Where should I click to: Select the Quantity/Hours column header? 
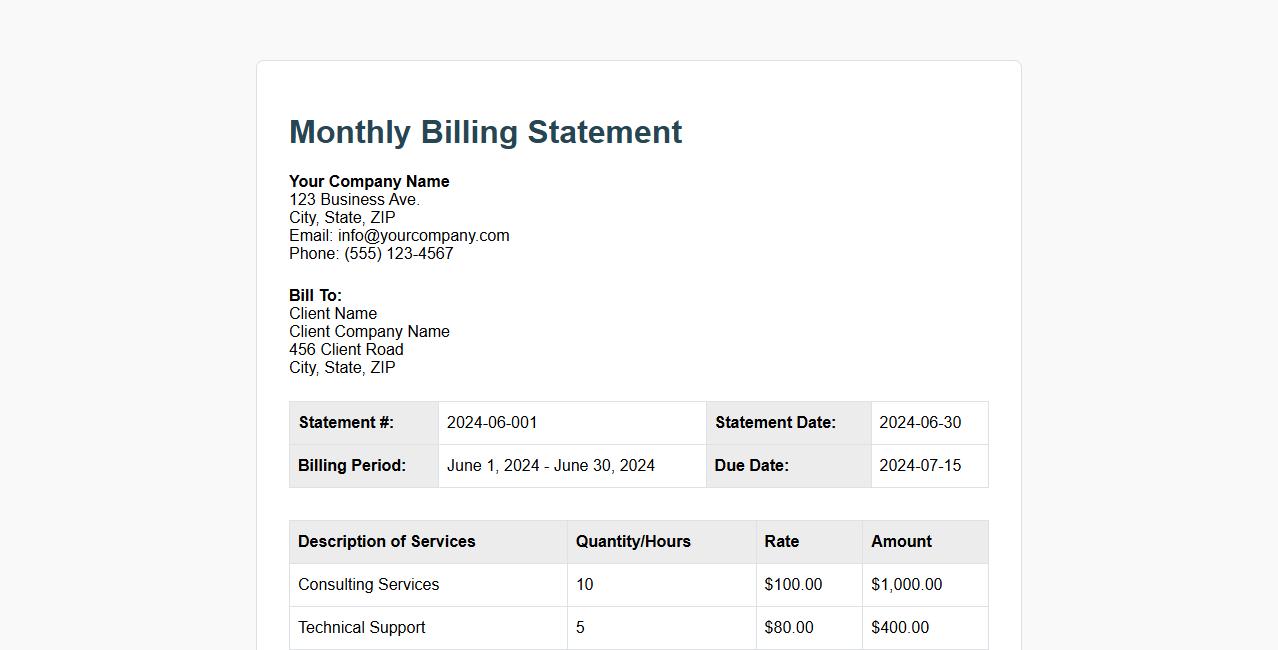pos(632,541)
